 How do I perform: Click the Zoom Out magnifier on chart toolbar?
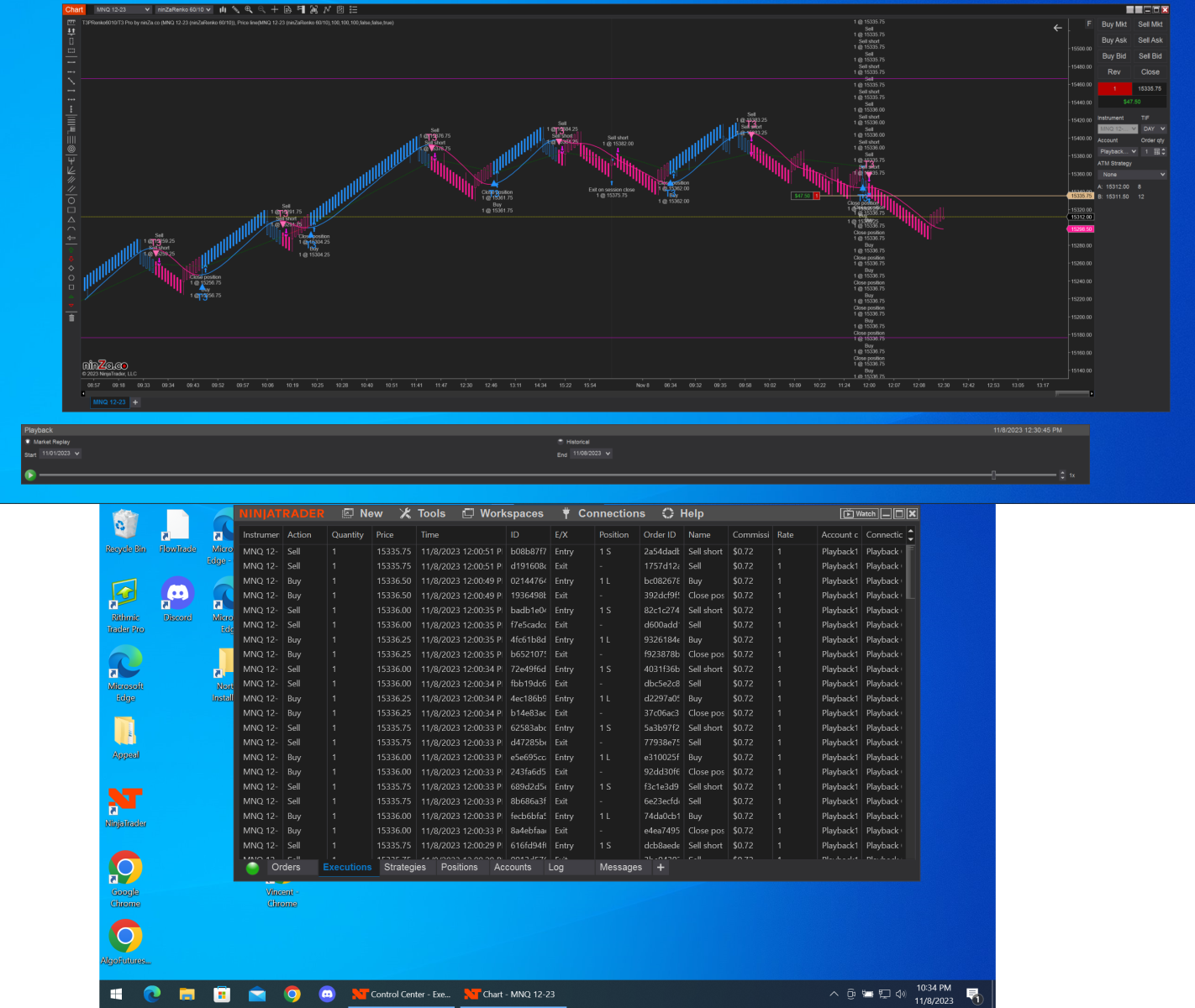(x=261, y=10)
